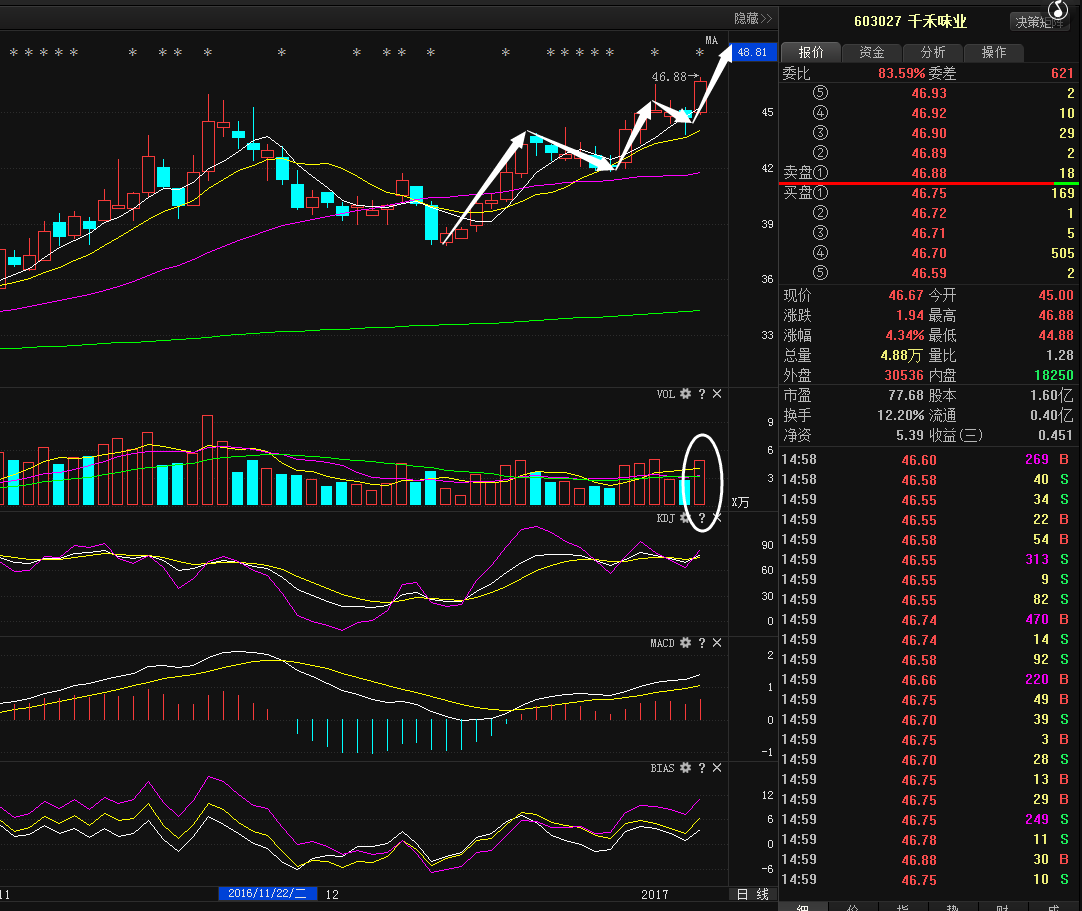Image resolution: width=1082 pixels, height=911 pixels.
Task: Close the BIAS indicator panel
Action: [x=717, y=767]
